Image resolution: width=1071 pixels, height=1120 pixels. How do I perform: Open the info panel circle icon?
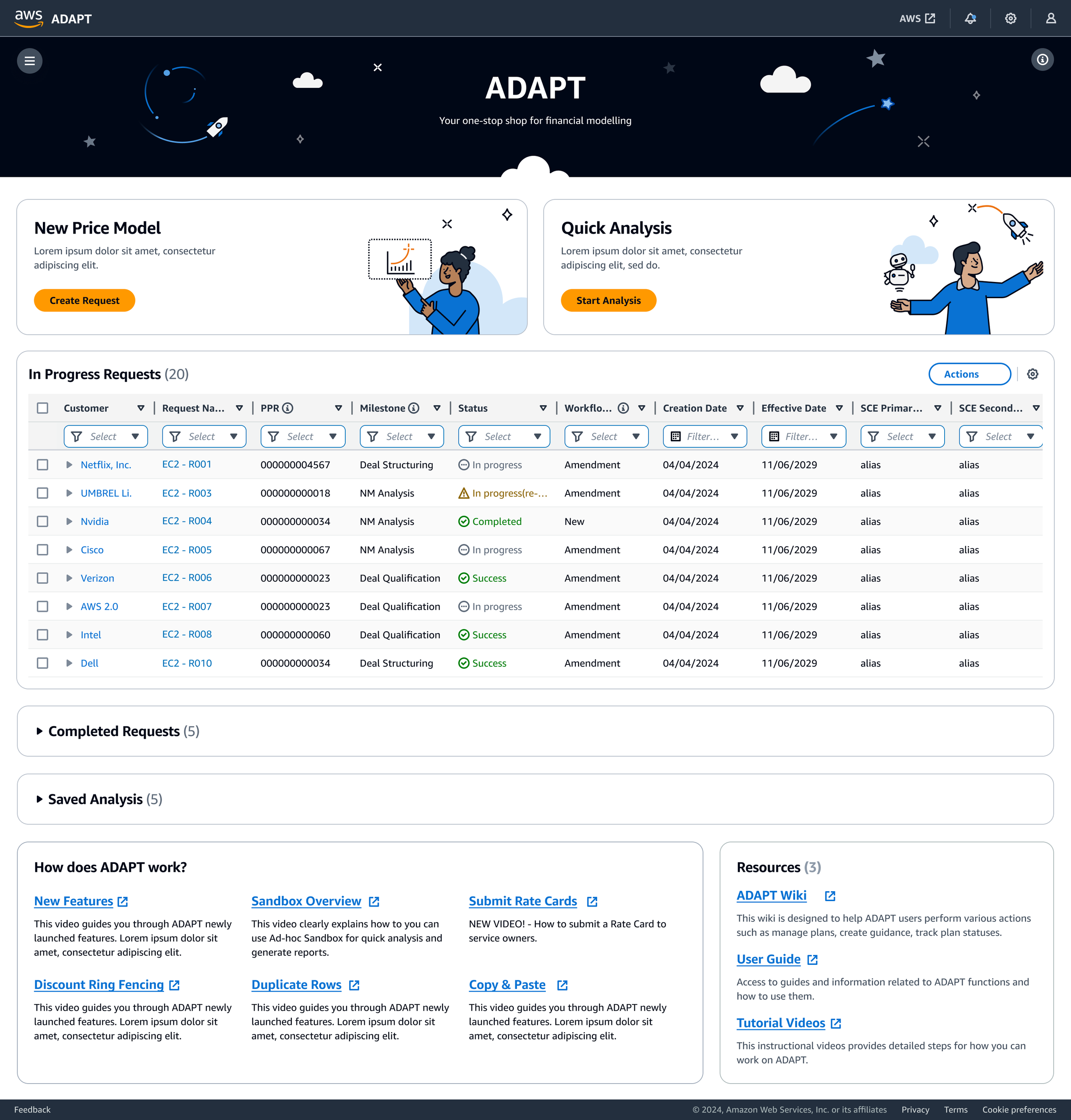click(x=1042, y=60)
